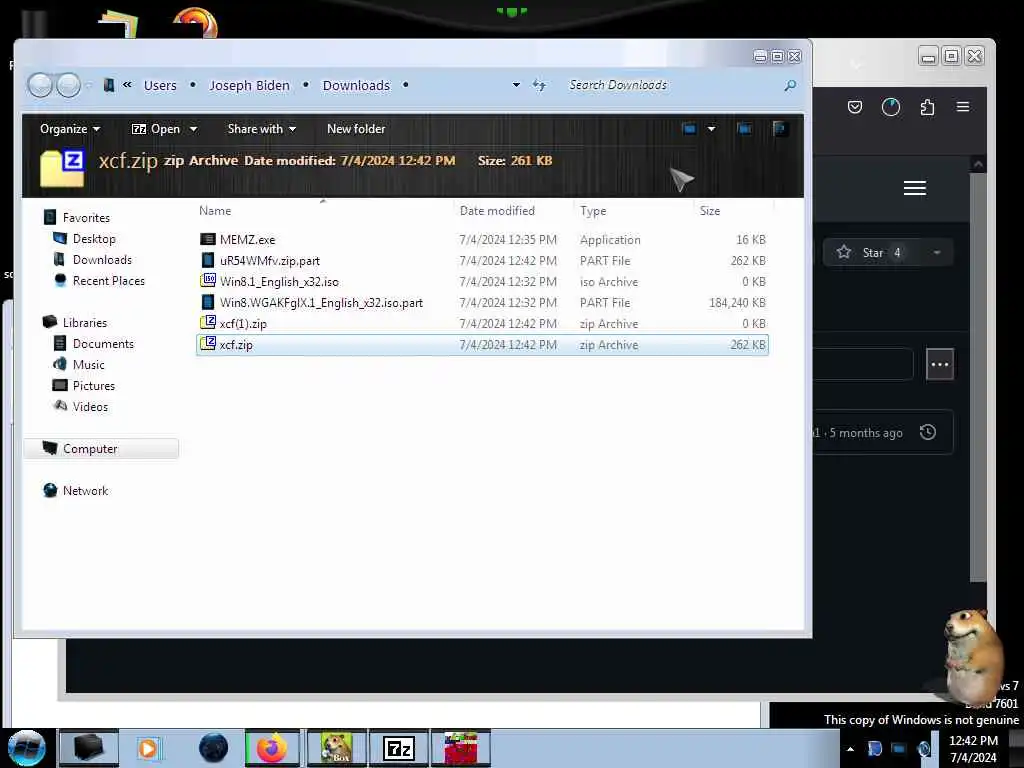
Task: Click the Back navigation arrow in Explorer
Action: (x=40, y=85)
